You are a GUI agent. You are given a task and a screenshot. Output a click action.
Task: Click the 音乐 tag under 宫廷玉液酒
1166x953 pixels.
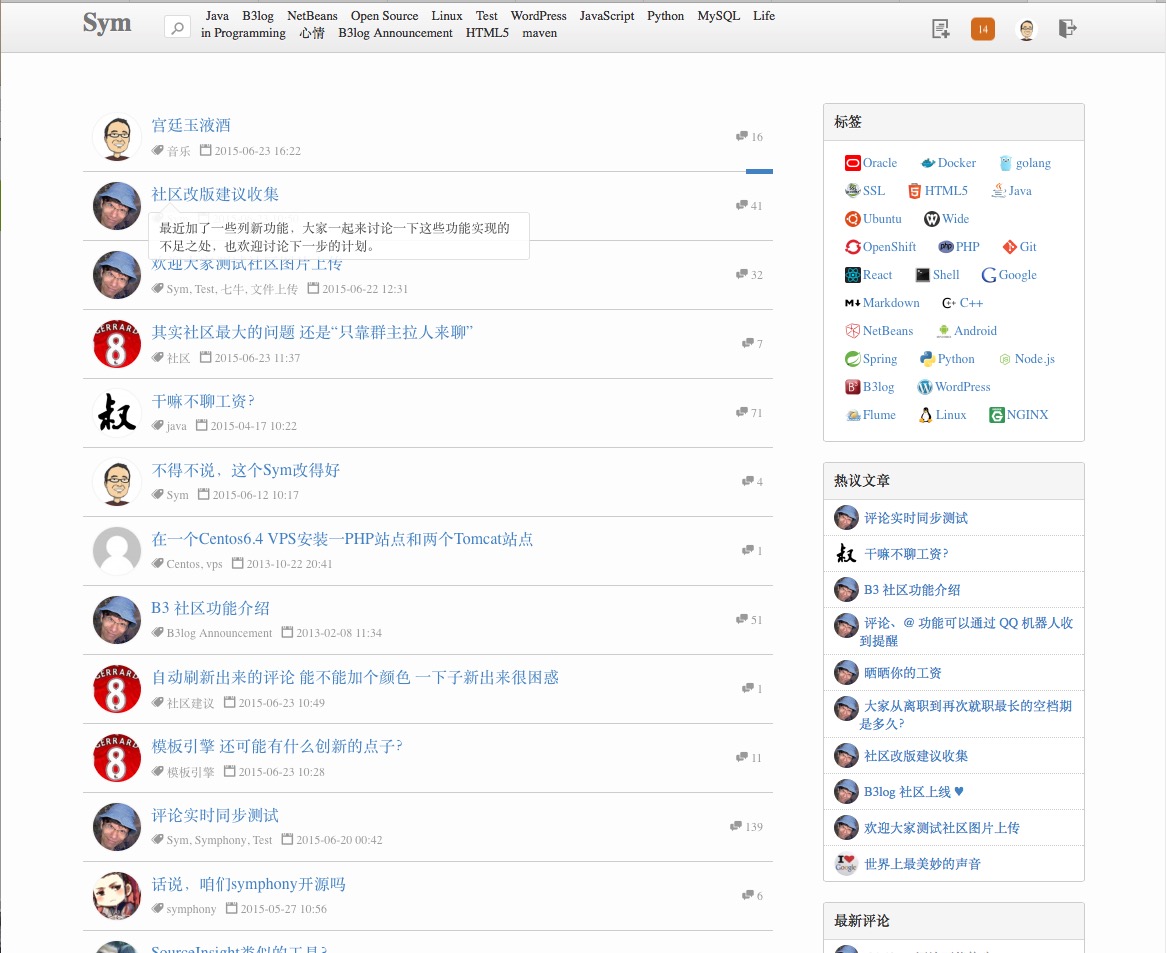click(x=178, y=151)
